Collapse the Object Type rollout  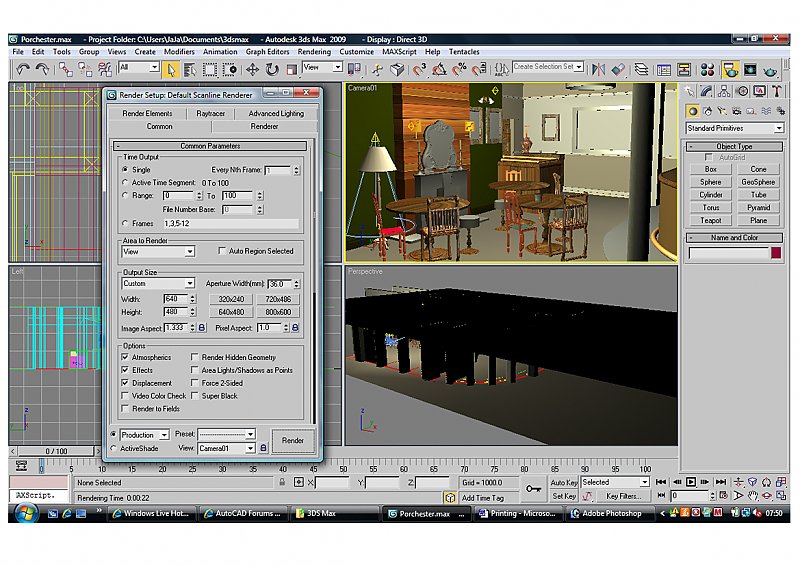[734, 146]
